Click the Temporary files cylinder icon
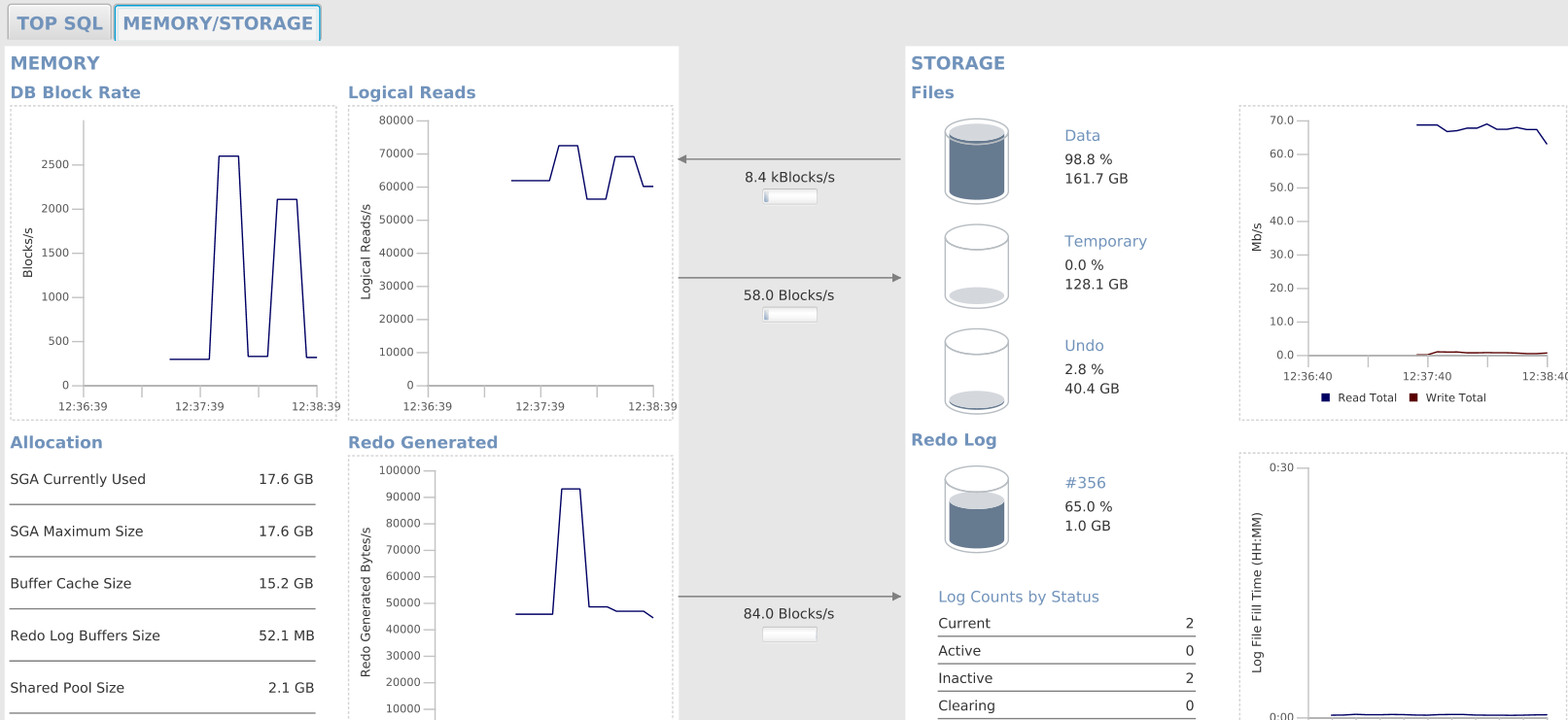This screenshot has height=720, width=1568. [976, 266]
